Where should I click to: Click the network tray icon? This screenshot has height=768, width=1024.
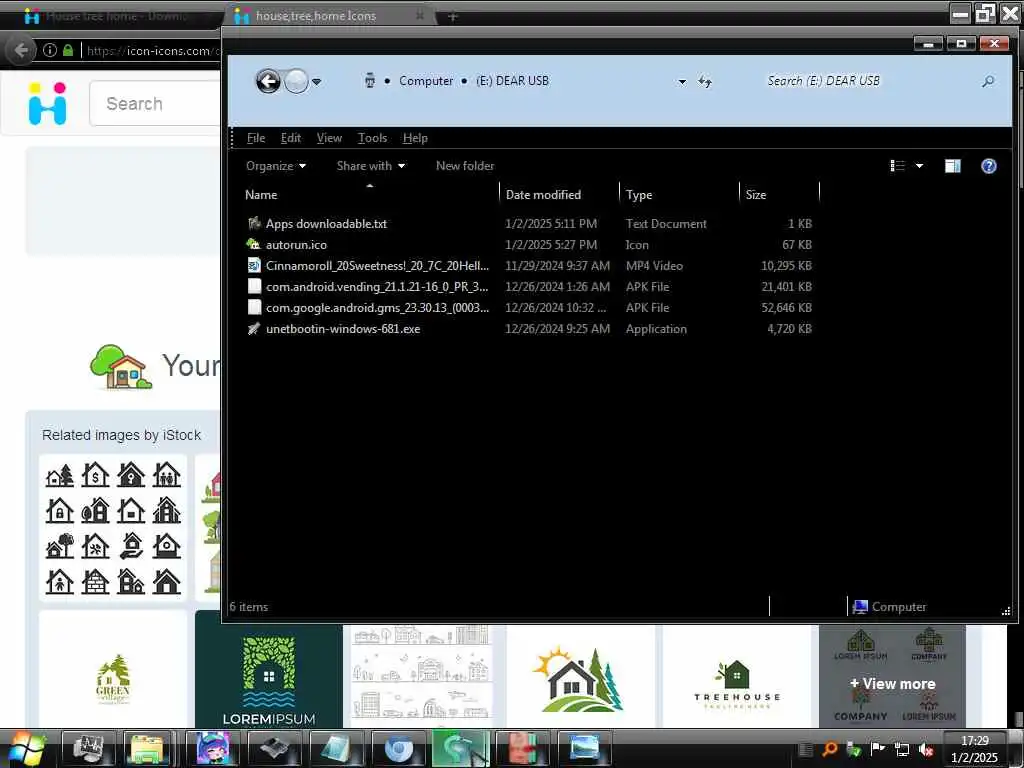pyautogui.click(x=902, y=750)
